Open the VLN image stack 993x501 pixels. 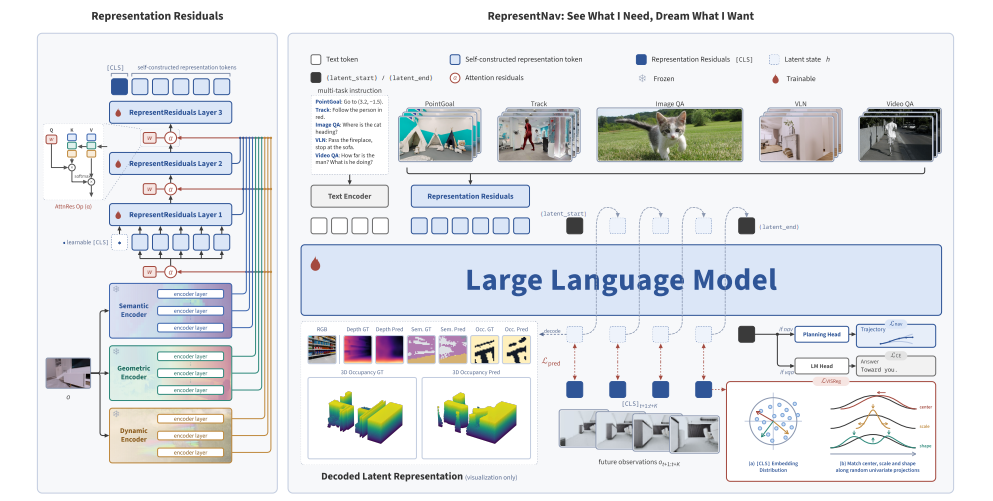click(800, 135)
